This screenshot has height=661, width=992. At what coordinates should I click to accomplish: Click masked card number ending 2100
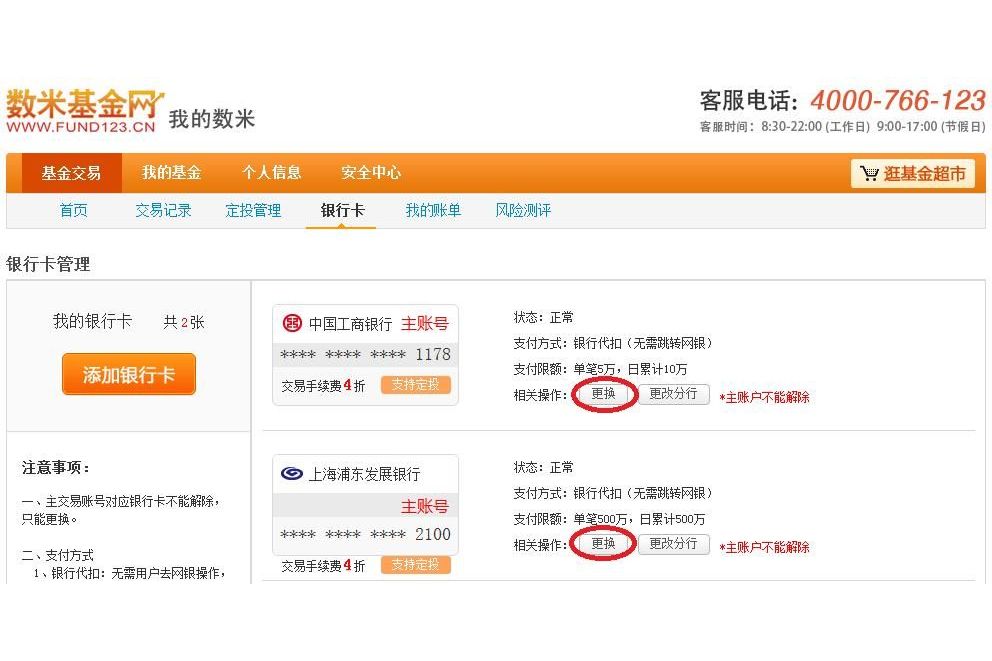(365, 534)
